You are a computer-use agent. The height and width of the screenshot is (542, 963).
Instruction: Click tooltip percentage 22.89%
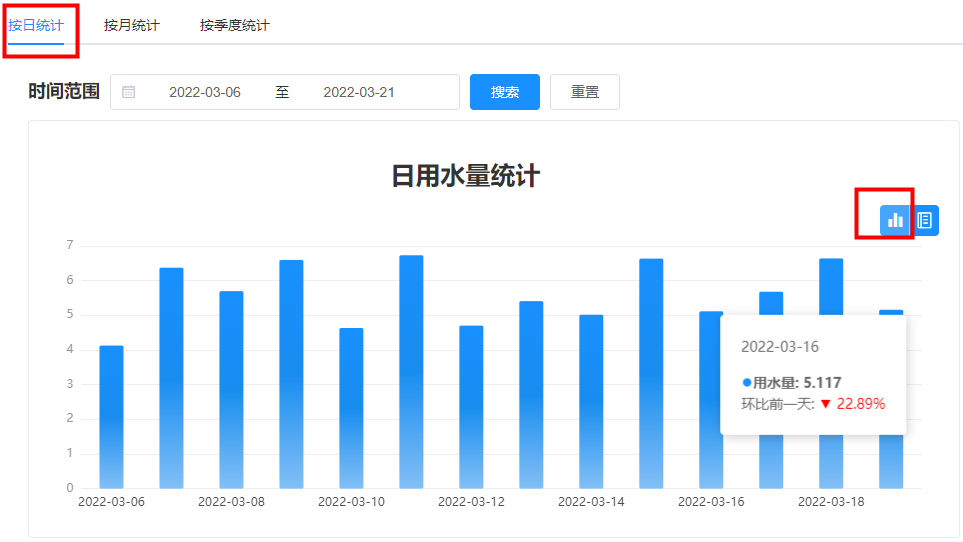[860, 404]
